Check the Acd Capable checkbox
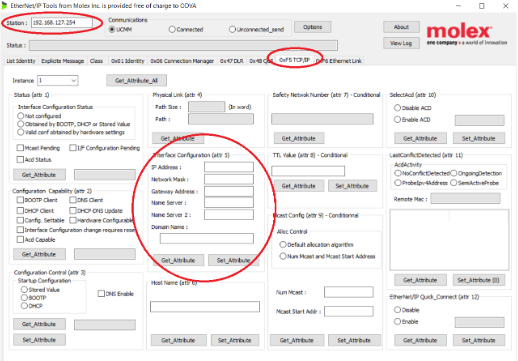This screenshot has width=518, height=361. click(20, 240)
